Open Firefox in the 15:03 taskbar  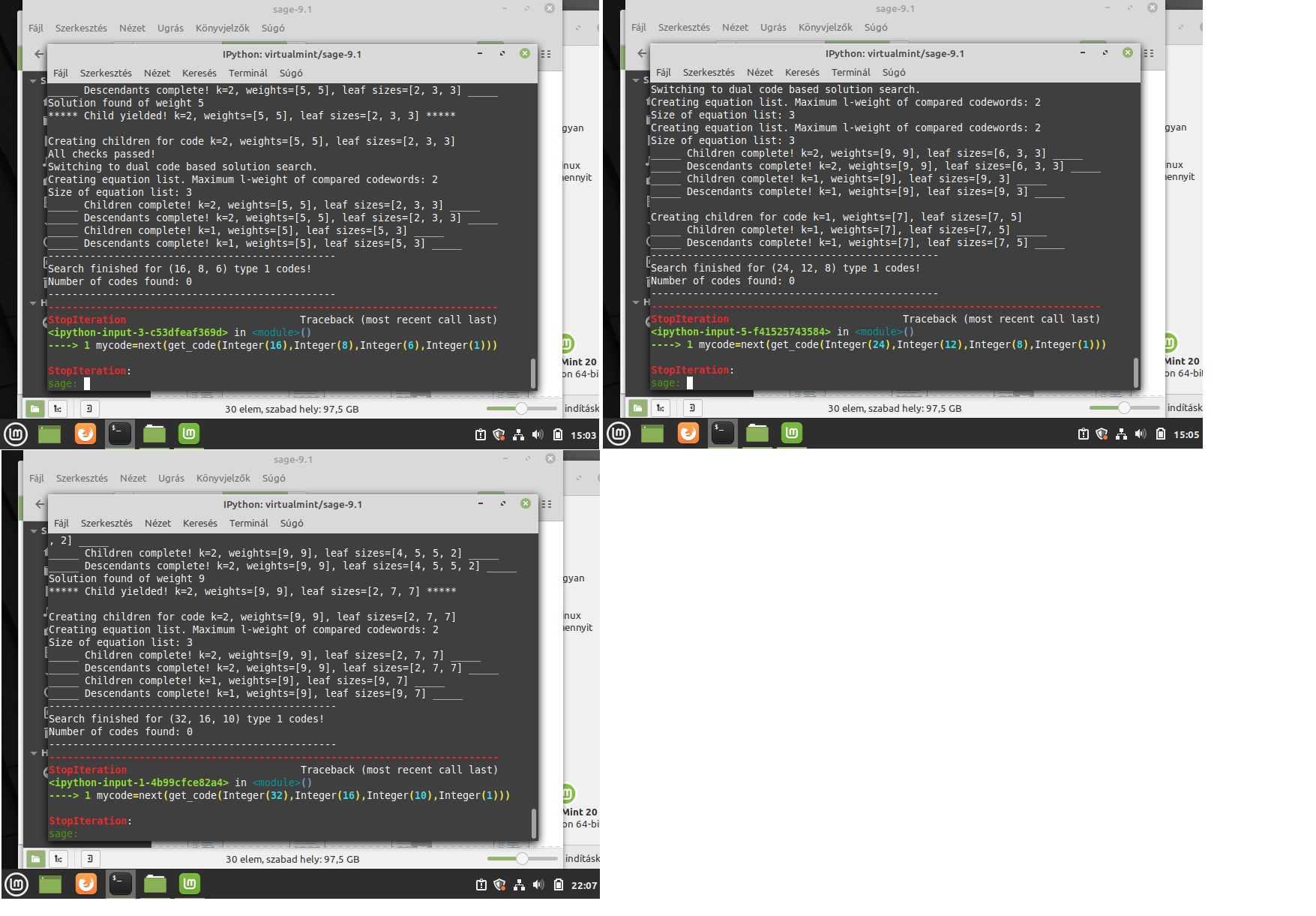click(85, 434)
